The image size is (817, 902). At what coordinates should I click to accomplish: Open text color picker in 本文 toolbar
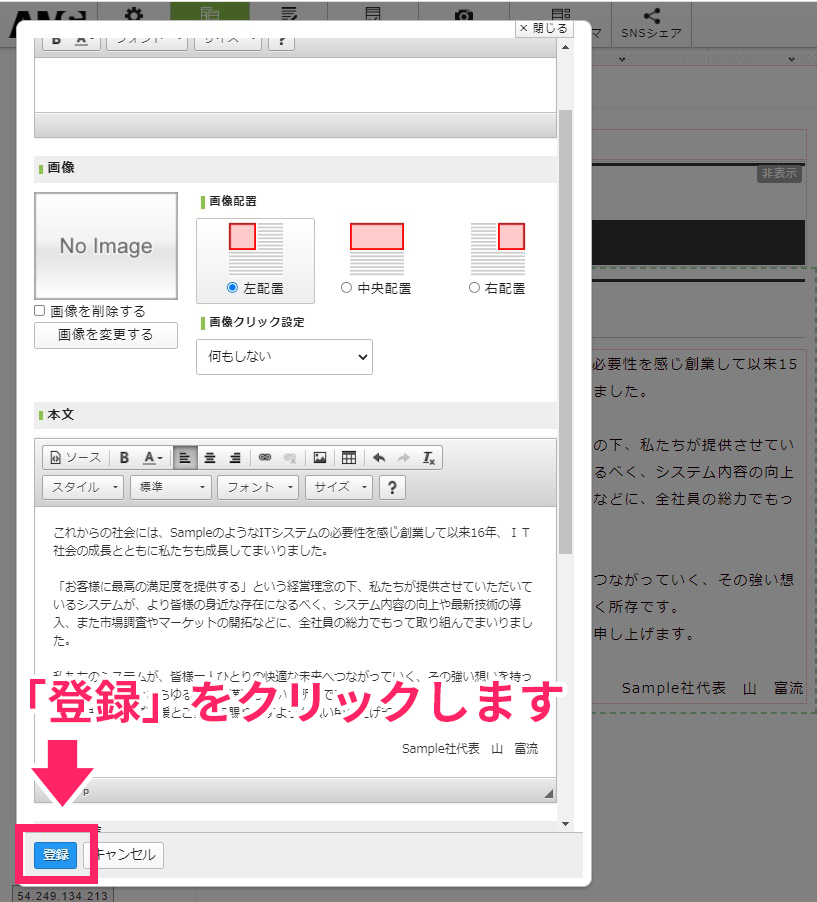[152, 458]
